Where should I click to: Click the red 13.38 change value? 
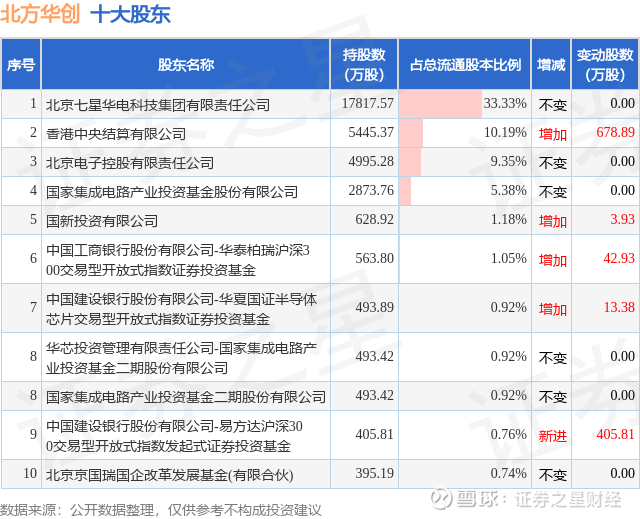tap(619, 307)
